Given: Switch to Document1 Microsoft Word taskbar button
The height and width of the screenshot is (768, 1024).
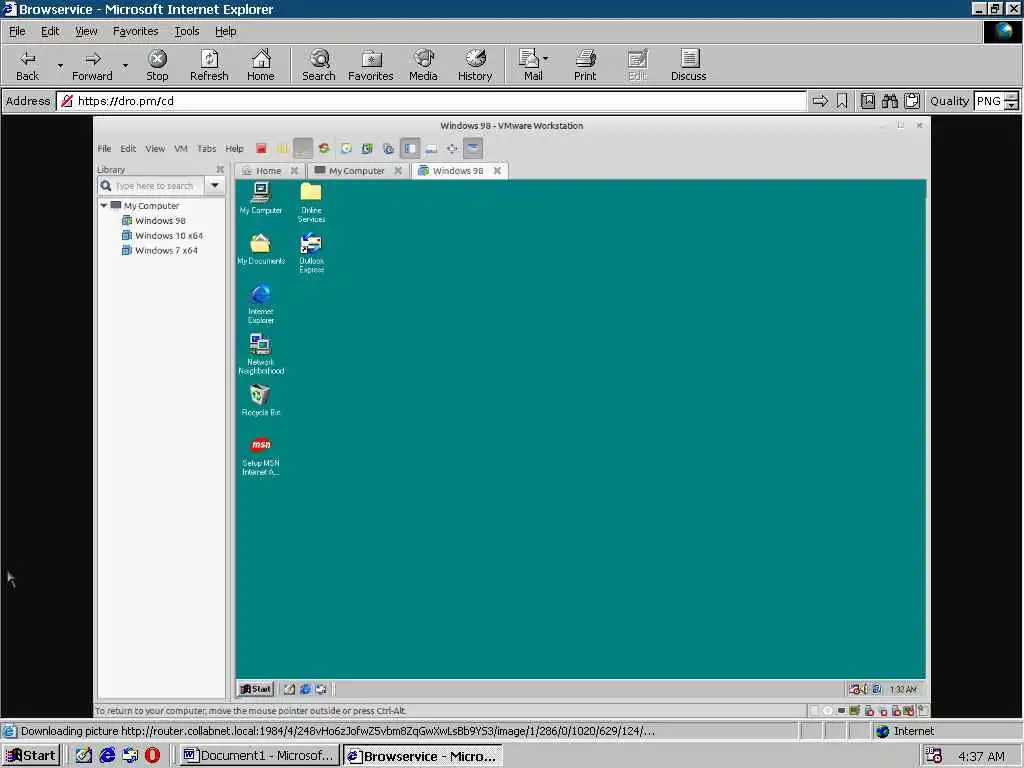Looking at the screenshot, I should [x=259, y=756].
